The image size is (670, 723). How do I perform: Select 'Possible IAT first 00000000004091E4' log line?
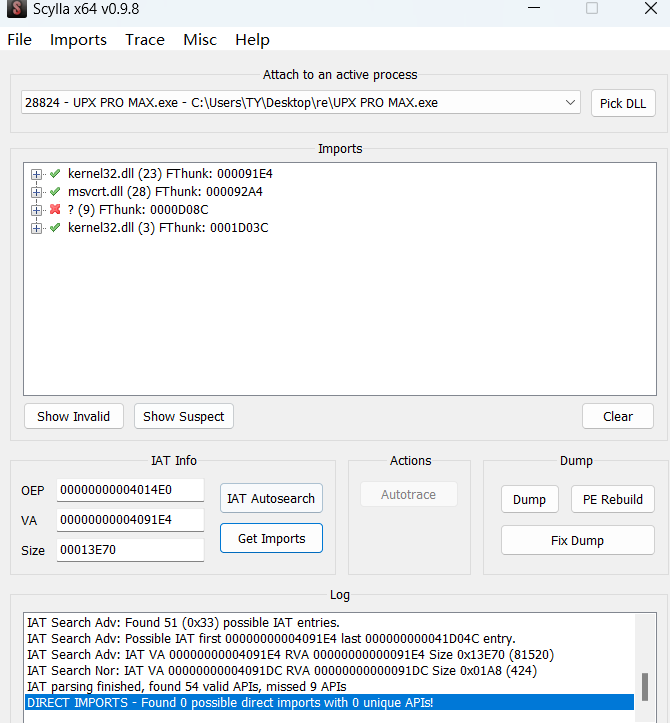(x=271, y=639)
